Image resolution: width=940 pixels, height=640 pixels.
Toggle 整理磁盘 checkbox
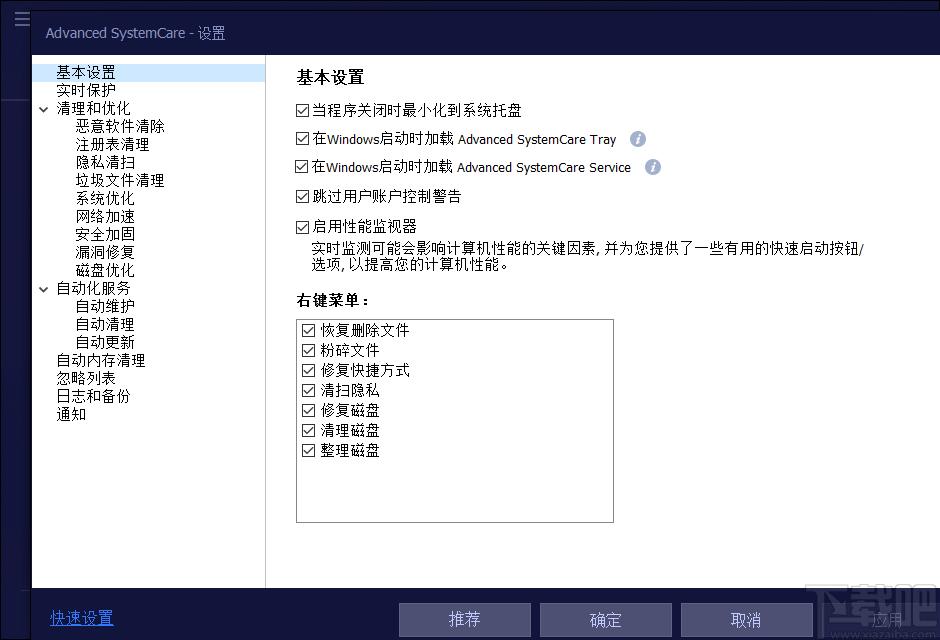point(308,451)
